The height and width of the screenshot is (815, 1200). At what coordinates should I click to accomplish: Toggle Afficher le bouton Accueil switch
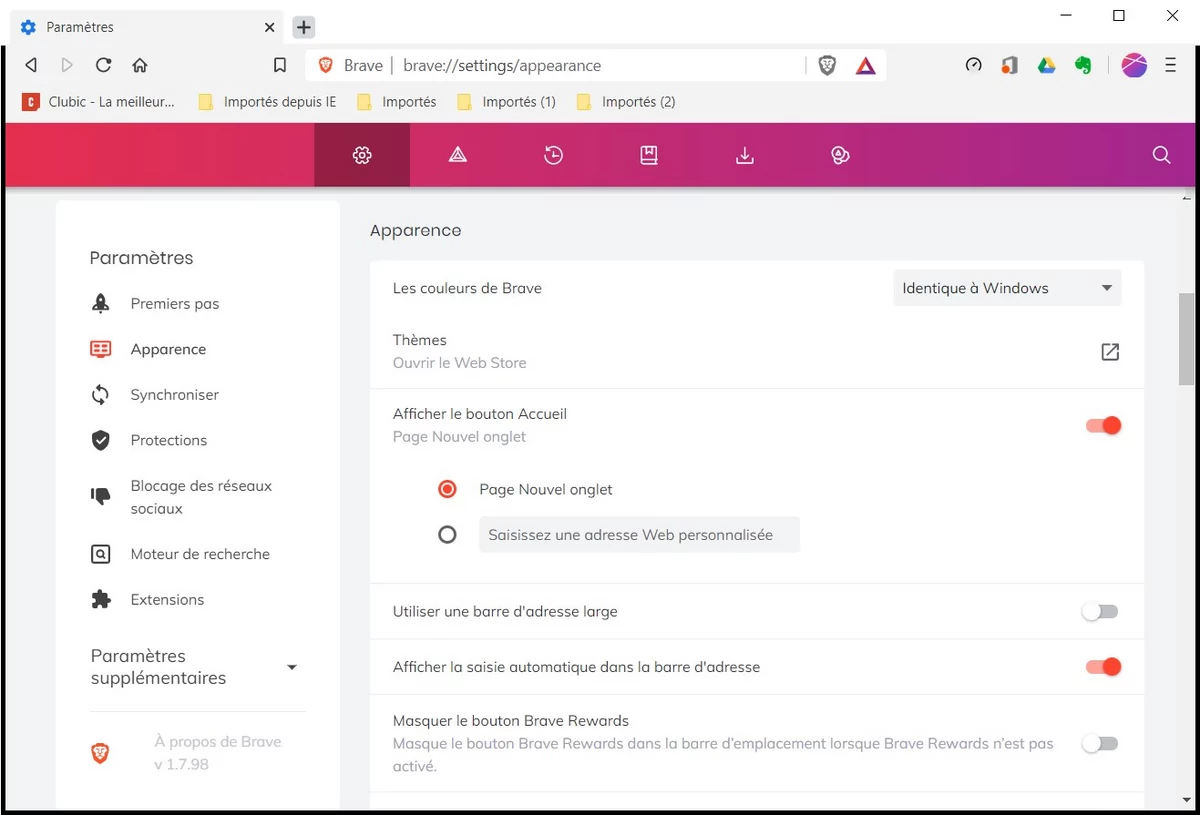[x=1103, y=425]
